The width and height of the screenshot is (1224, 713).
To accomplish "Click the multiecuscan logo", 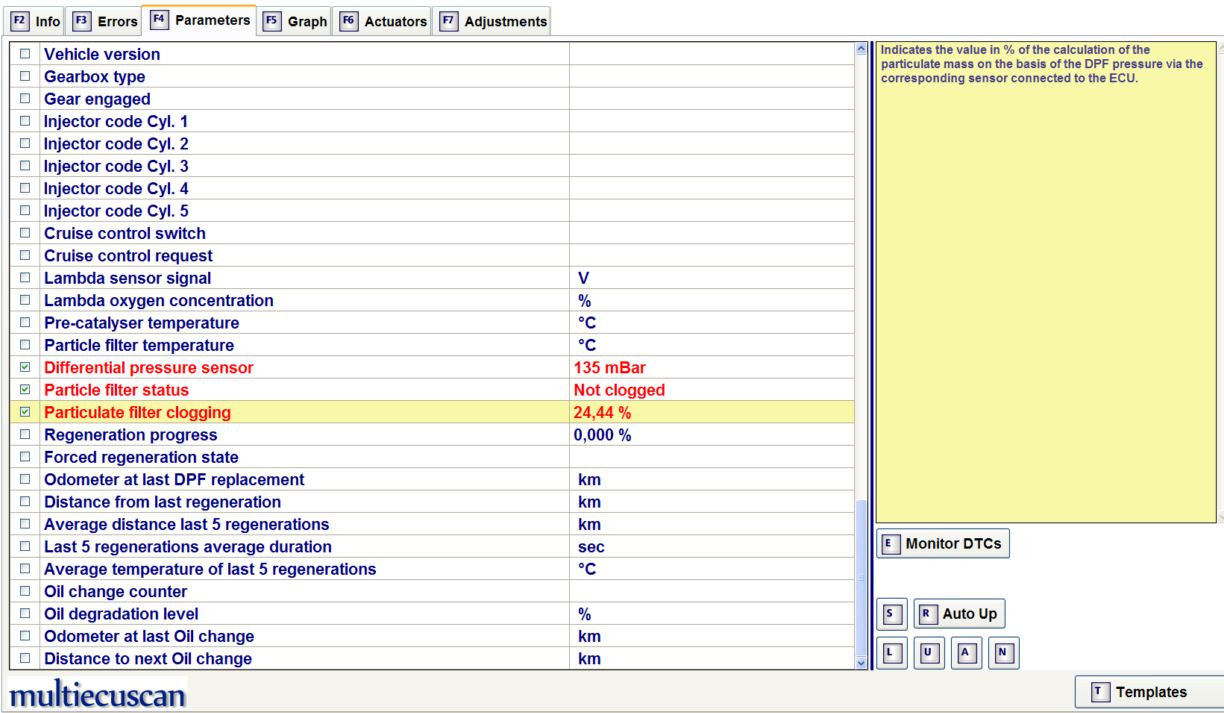I will pyautogui.click(x=96, y=692).
